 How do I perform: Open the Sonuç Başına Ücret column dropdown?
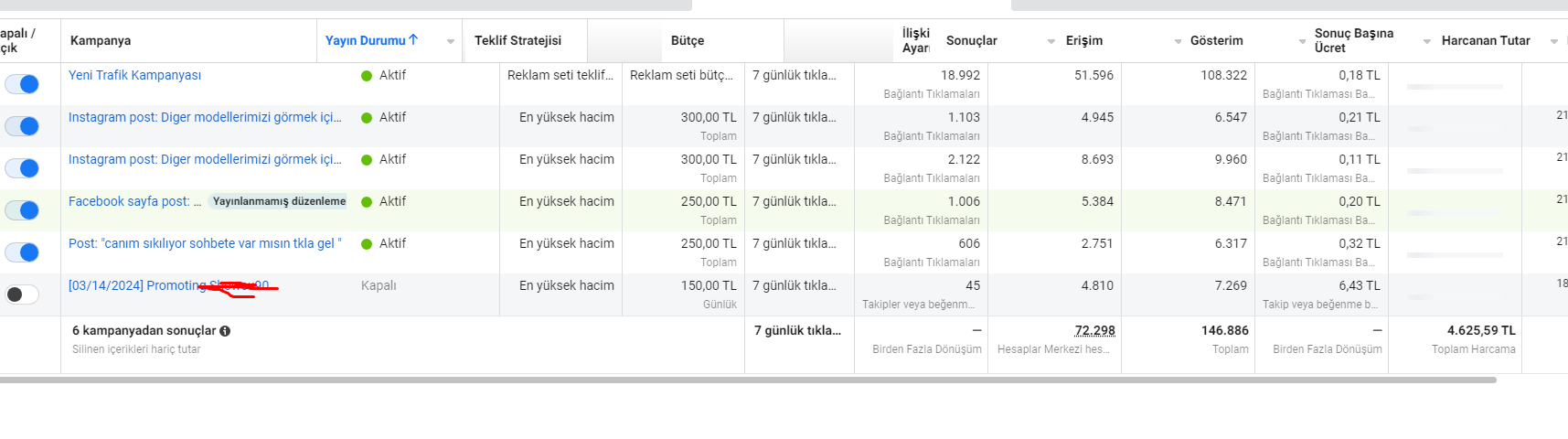[x=1427, y=41]
